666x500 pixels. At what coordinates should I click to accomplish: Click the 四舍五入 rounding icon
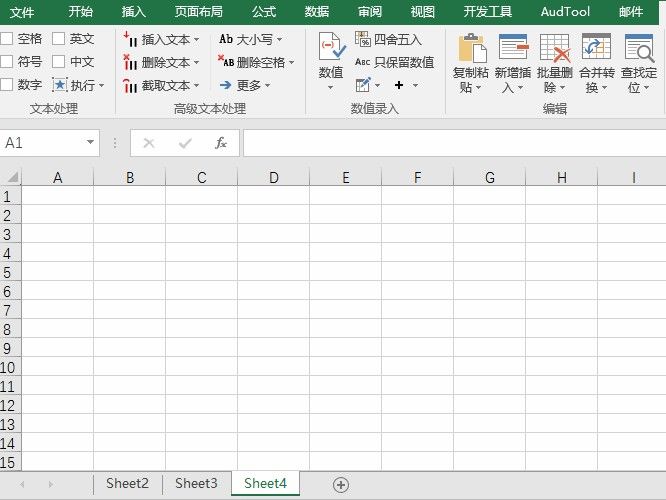coord(363,39)
